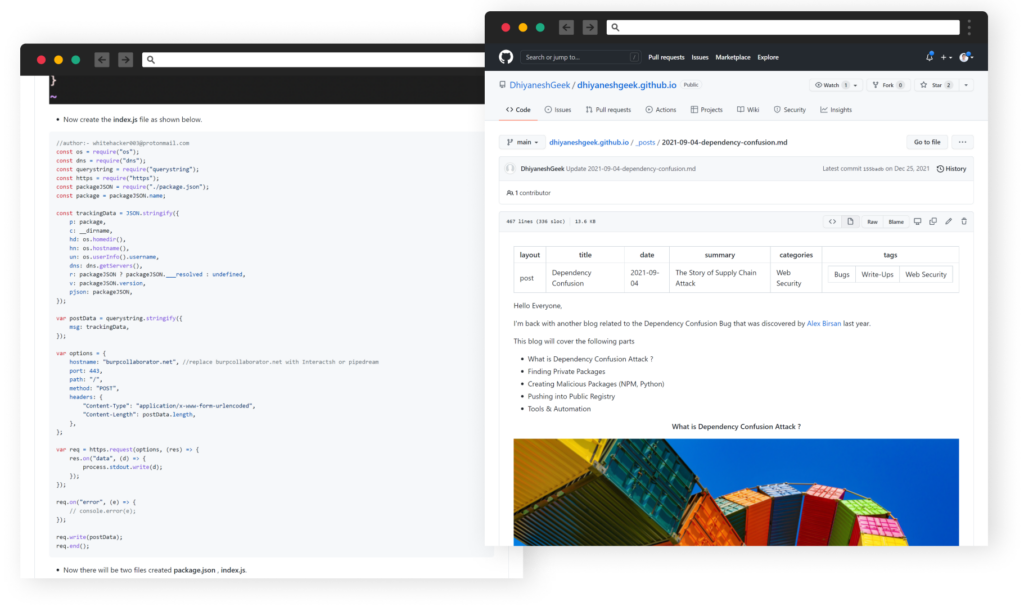Image resolution: width=1024 pixels, height=607 pixels.
Task: Open the 1 contributor listing
Action: pos(528,193)
